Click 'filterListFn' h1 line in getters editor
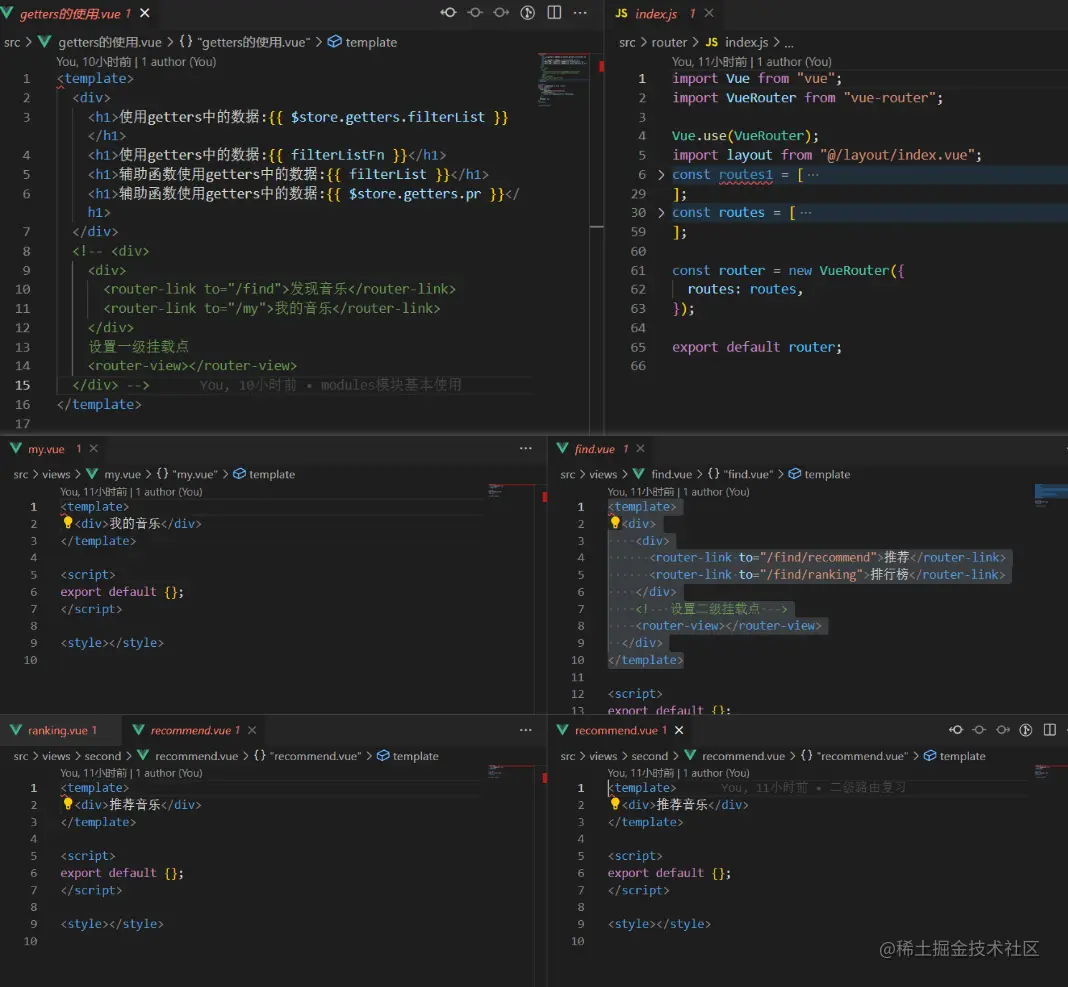1068x987 pixels. [x=266, y=155]
